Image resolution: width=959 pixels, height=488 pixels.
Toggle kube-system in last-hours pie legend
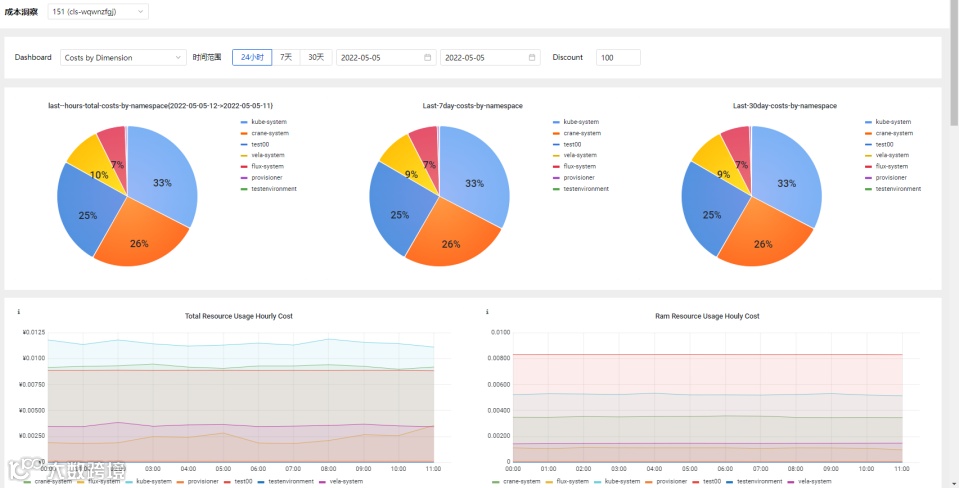coord(264,122)
